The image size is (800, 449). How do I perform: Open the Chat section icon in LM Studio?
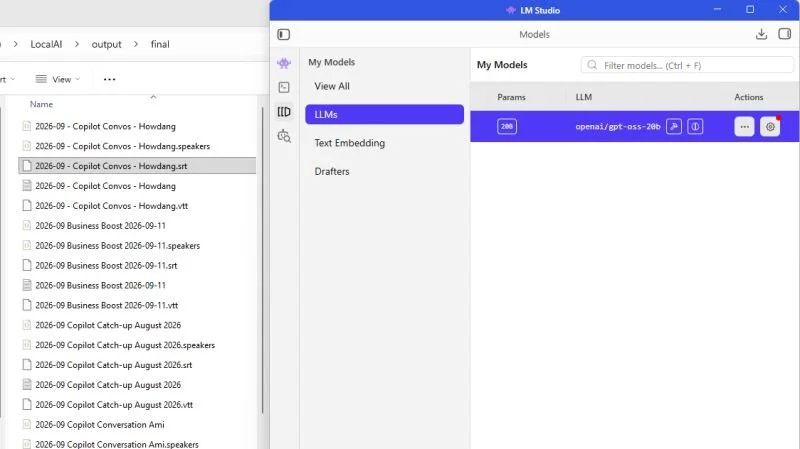point(284,63)
